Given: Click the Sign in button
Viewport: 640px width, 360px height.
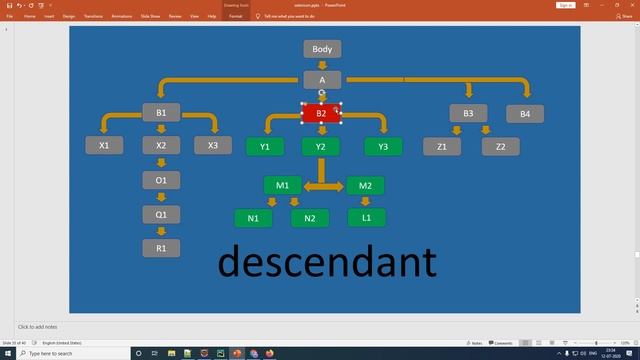Looking at the screenshot, I should [x=565, y=5].
